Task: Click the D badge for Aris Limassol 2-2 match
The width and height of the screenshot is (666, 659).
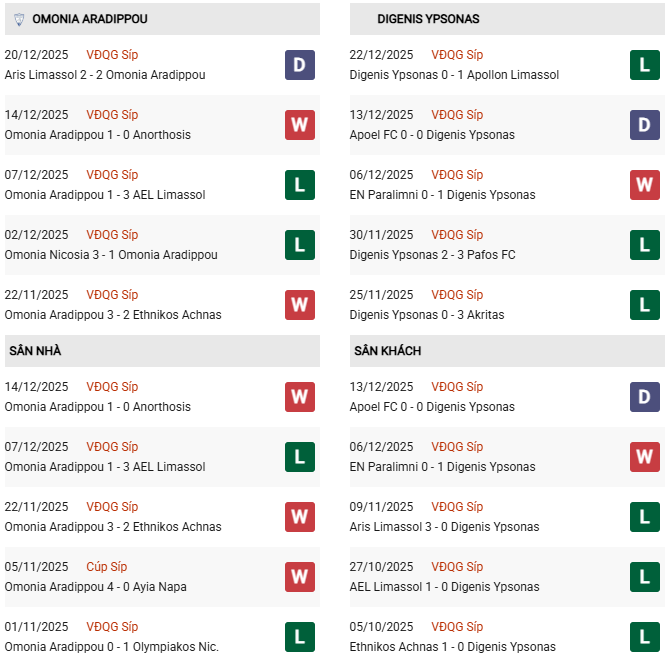Action: (x=299, y=65)
